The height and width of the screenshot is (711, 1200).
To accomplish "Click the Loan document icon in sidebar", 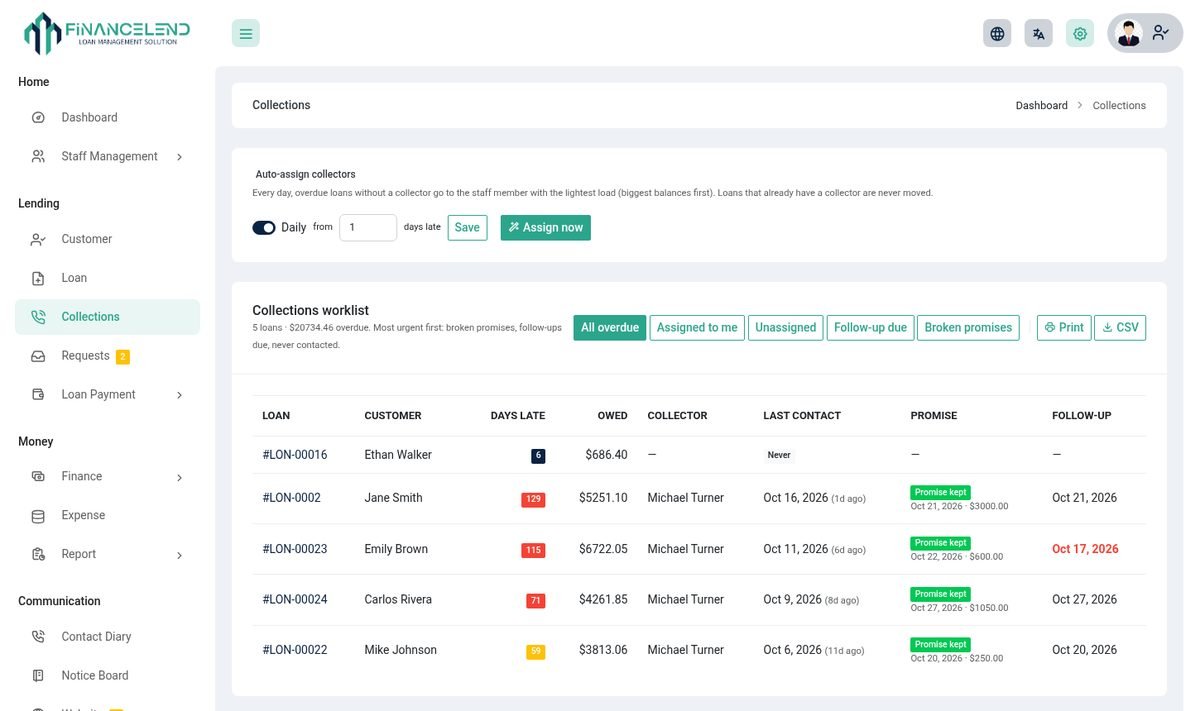I will 38,278.
